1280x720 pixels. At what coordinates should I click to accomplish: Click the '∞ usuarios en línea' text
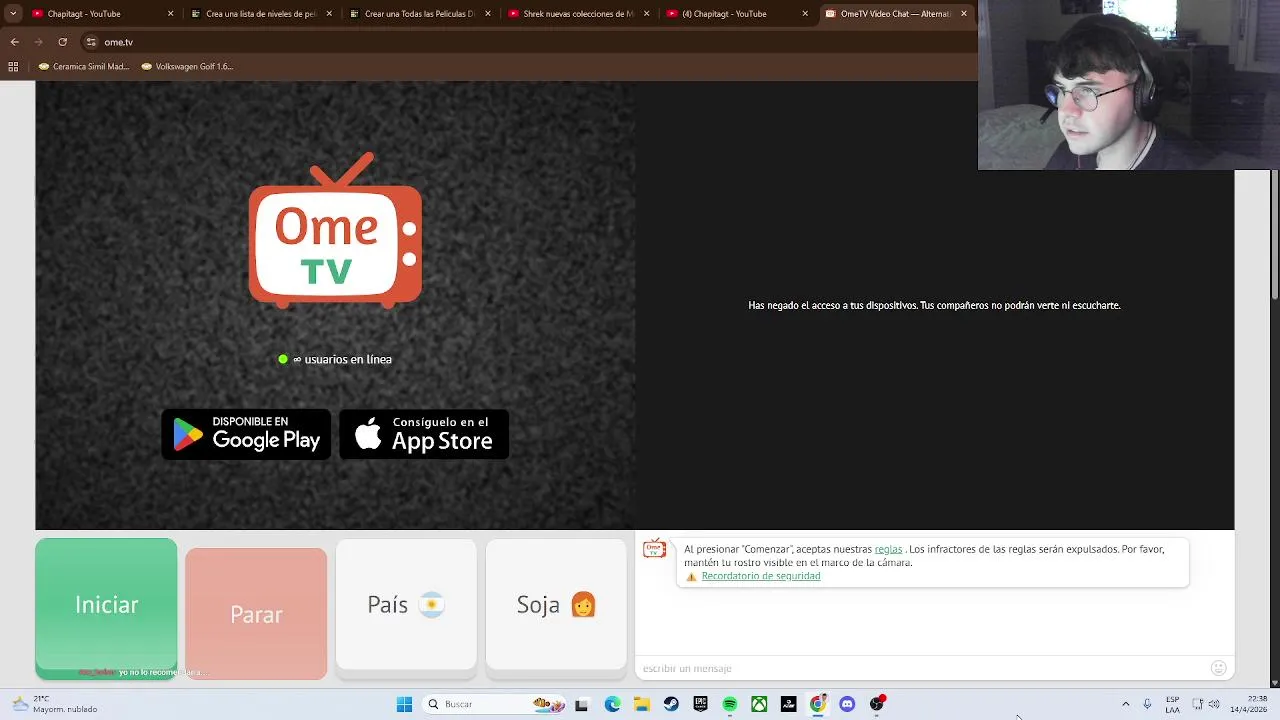point(342,359)
